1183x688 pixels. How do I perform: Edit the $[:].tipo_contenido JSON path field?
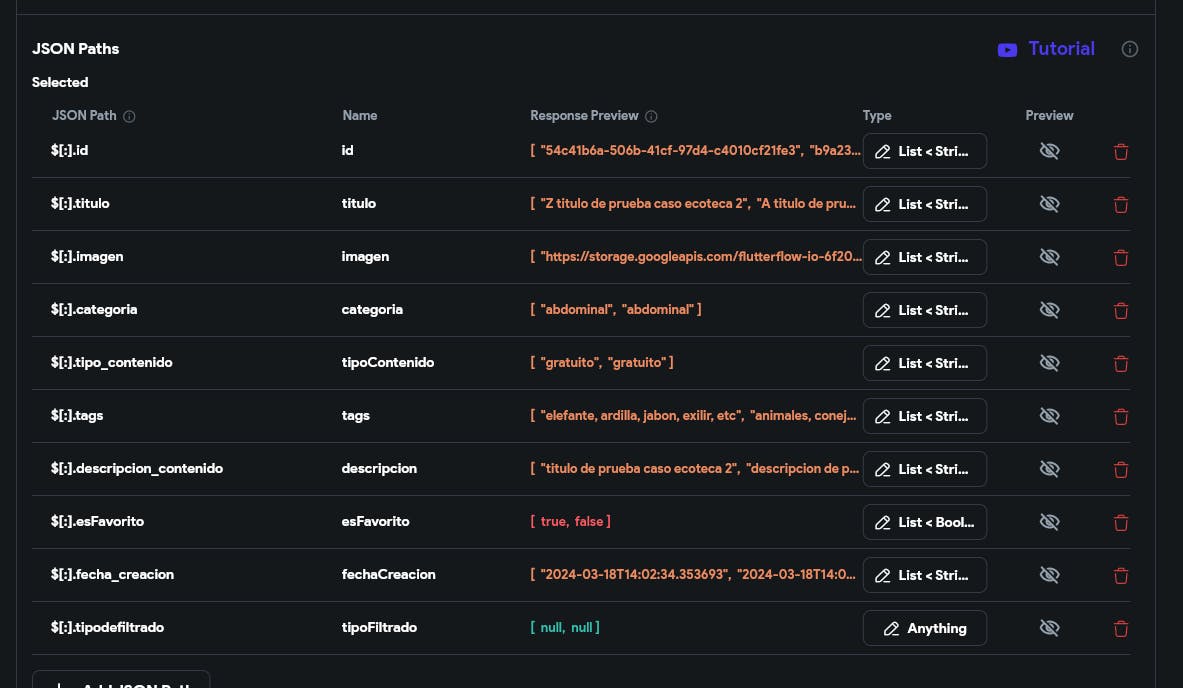pyautogui.click(x=112, y=363)
